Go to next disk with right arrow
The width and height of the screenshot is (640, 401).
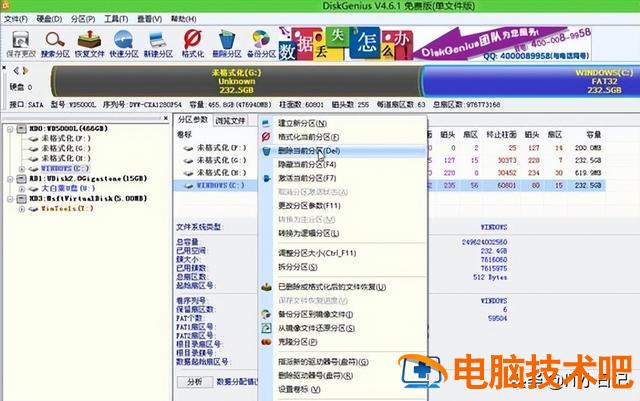click(x=25, y=71)
